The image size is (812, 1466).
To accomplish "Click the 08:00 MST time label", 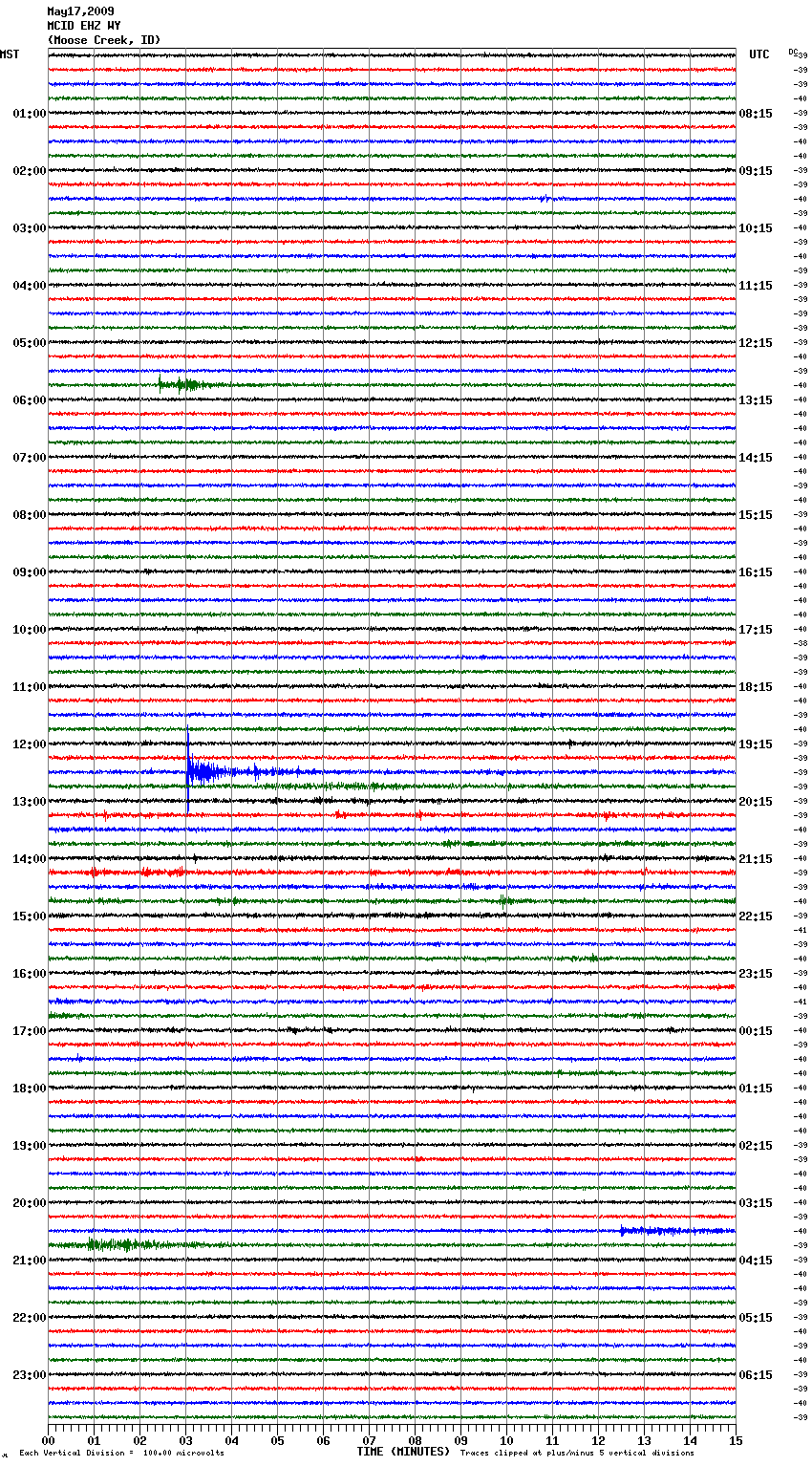I will point(30,515).
